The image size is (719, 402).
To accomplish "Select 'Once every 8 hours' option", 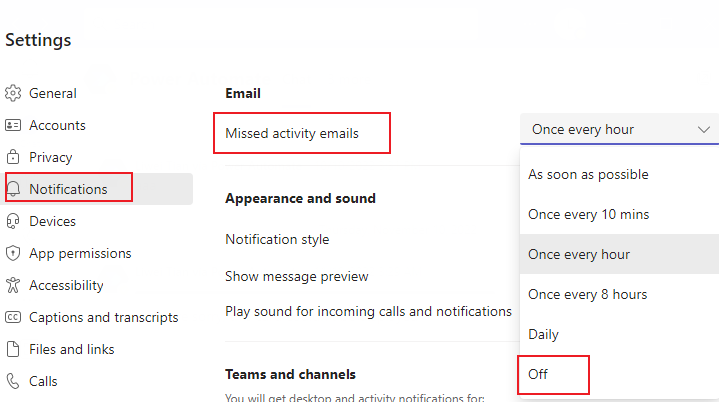I will [x=619, y=294].
